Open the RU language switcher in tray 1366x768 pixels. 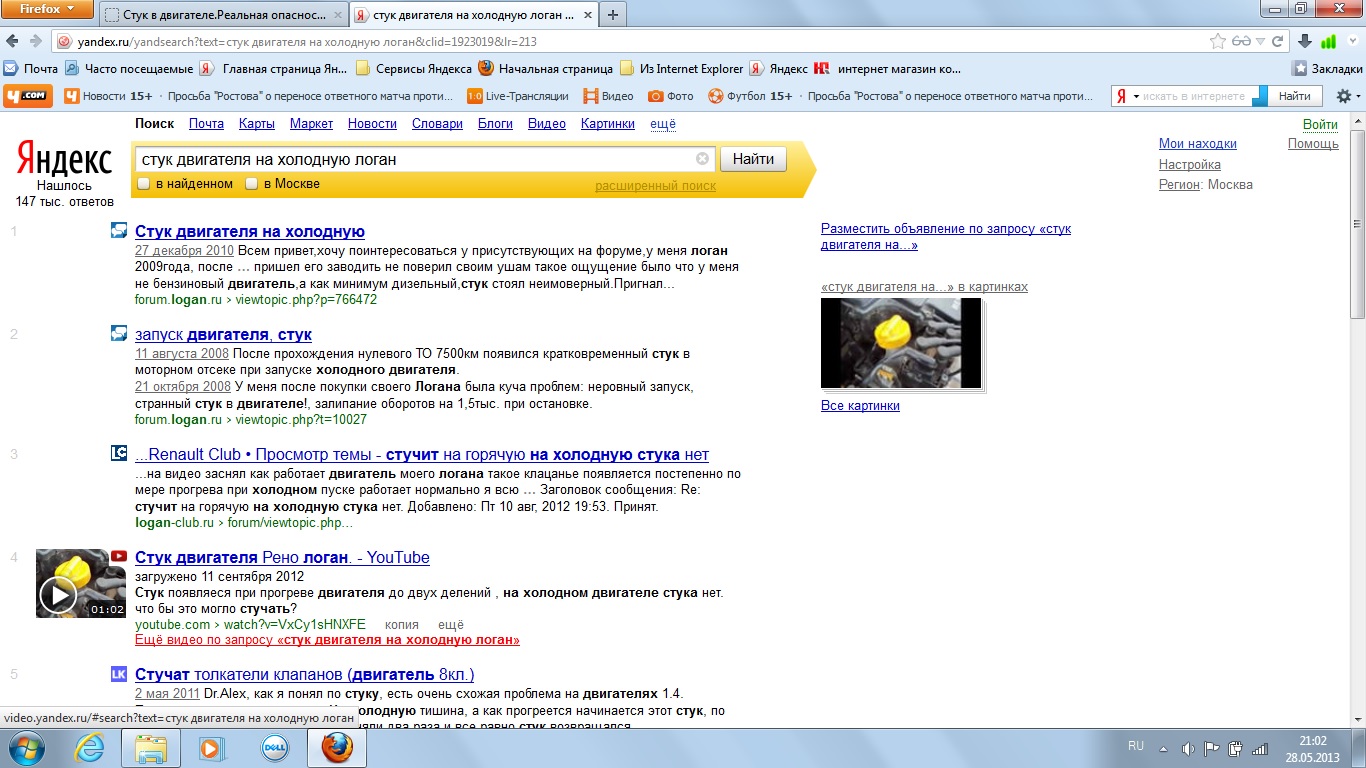(x=1136, y=746)
